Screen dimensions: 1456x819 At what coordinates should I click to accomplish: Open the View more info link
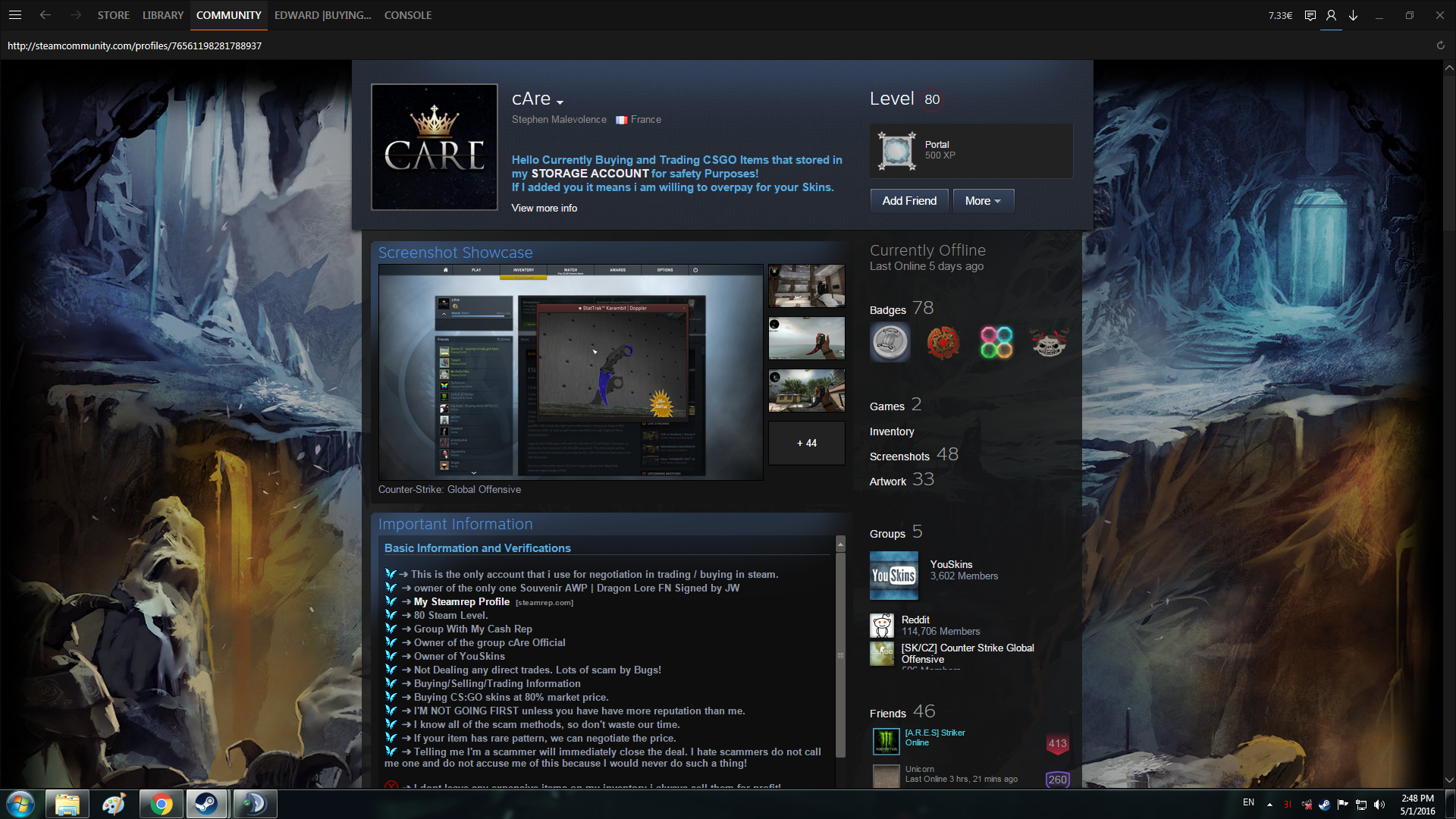[544, 208]
